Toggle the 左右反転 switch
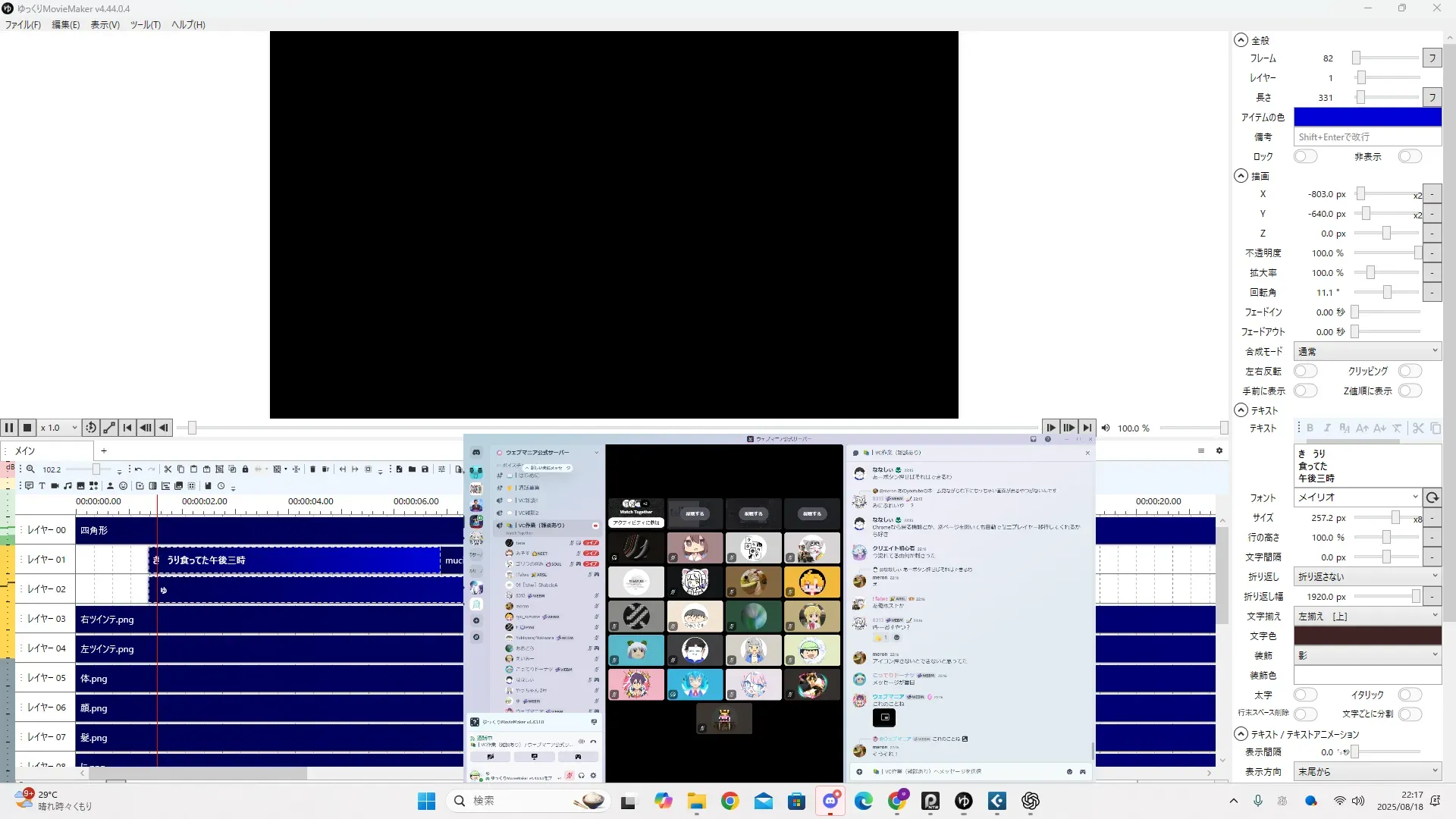 pos(1305,372)
